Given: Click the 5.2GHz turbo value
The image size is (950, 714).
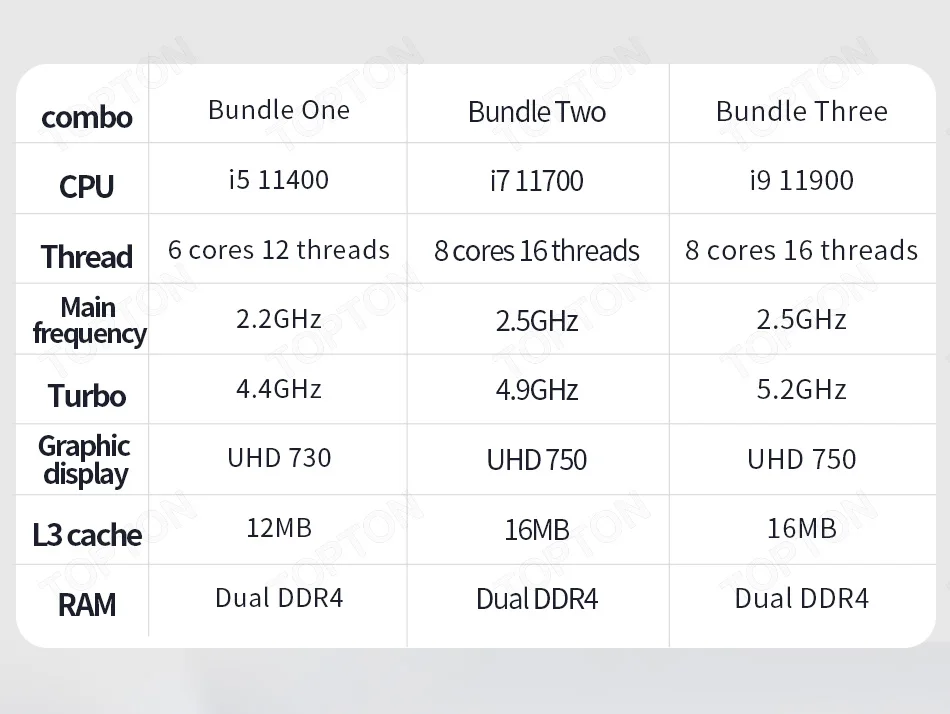Looking at the screenshot, I should 801,389.
